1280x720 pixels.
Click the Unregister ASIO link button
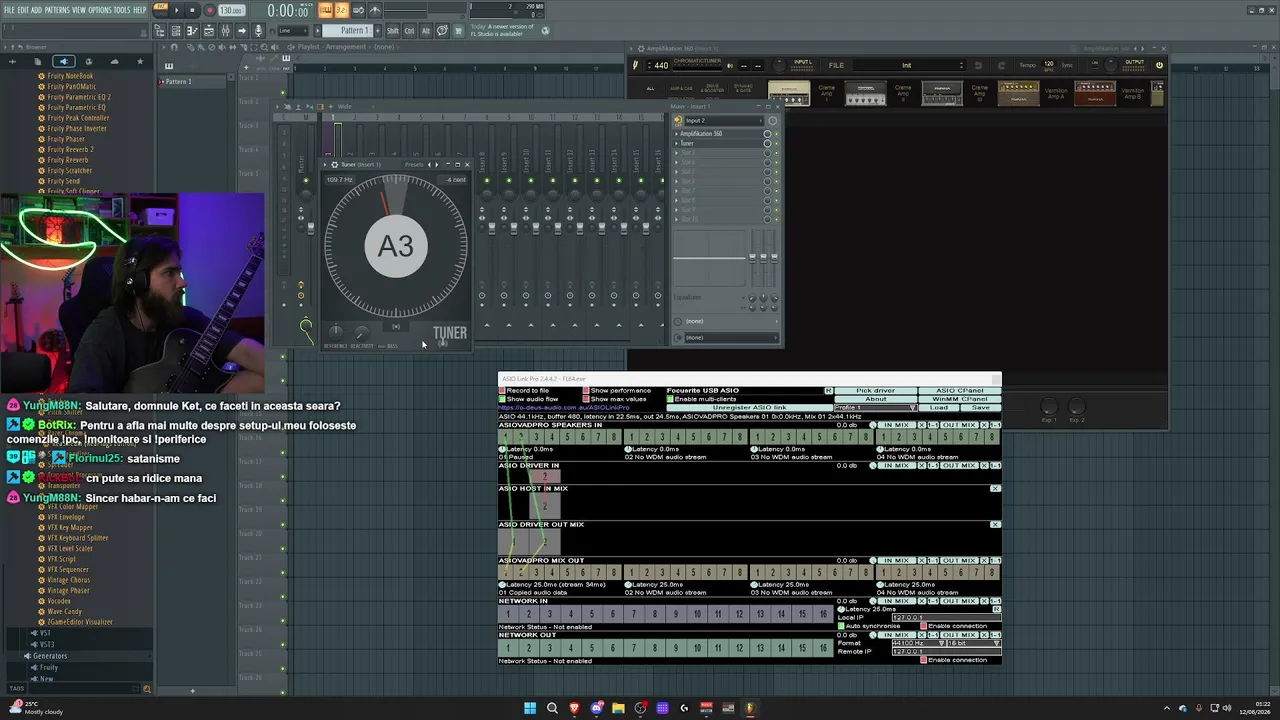pyautogui.click(x=750, y=408)
